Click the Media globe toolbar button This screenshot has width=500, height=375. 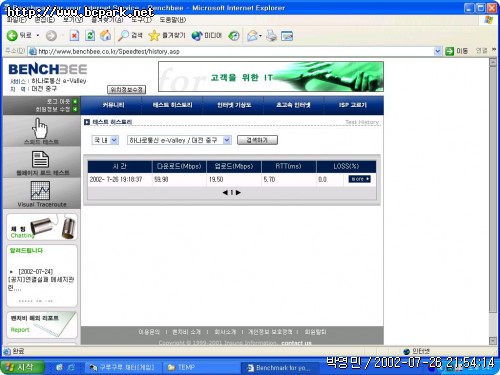pyautogui.click(x=207, y=35)
